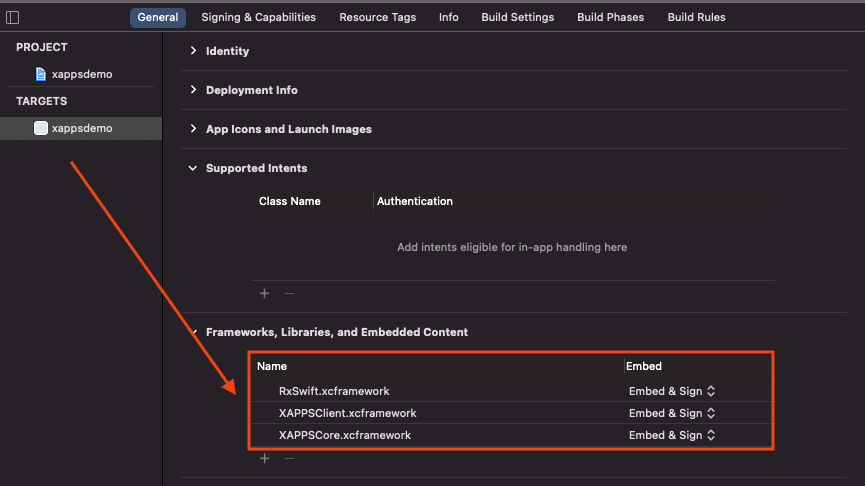Collapse the Supported Intents section

pos(193,168)
